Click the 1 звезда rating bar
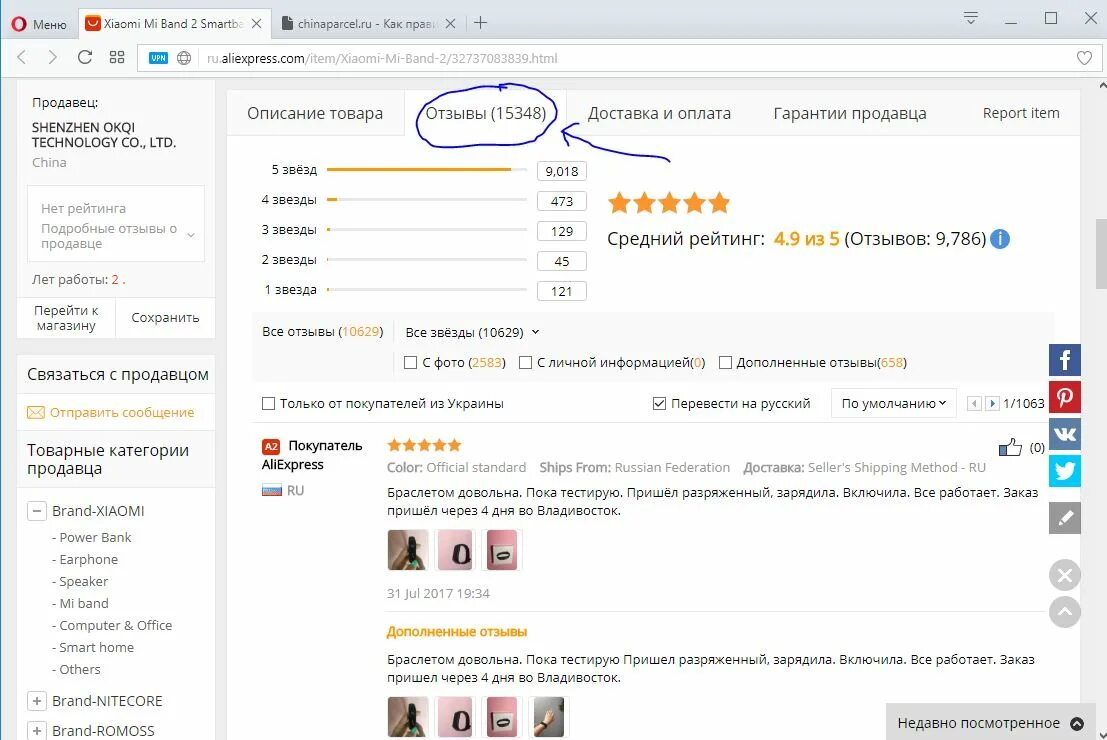Screen dimensions: 1107x740 (426, 290)
